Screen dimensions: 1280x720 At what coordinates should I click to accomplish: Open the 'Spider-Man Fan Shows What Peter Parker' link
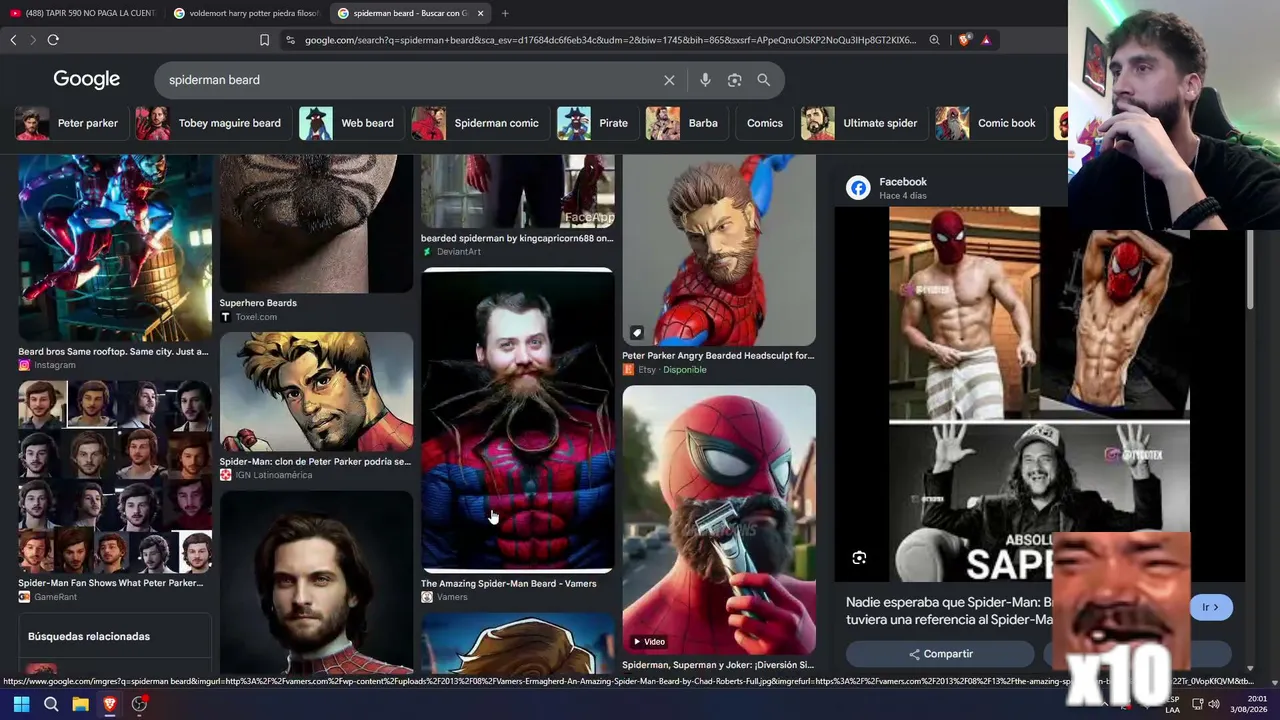[110, 583]
